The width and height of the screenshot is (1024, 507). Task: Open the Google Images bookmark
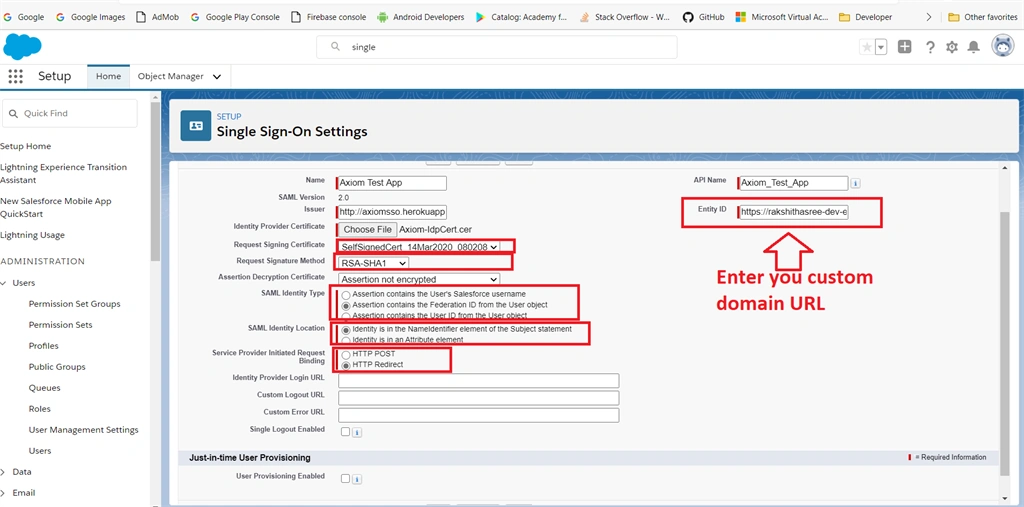tap(91, 17)
